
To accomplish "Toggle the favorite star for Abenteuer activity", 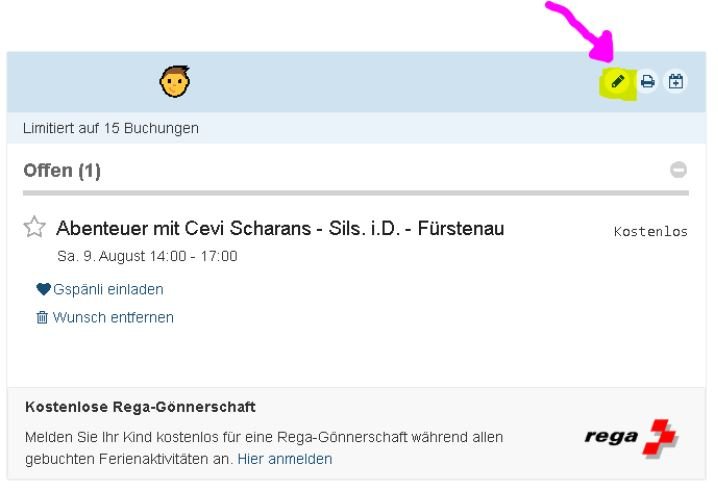I will click(x=34, y=227).
